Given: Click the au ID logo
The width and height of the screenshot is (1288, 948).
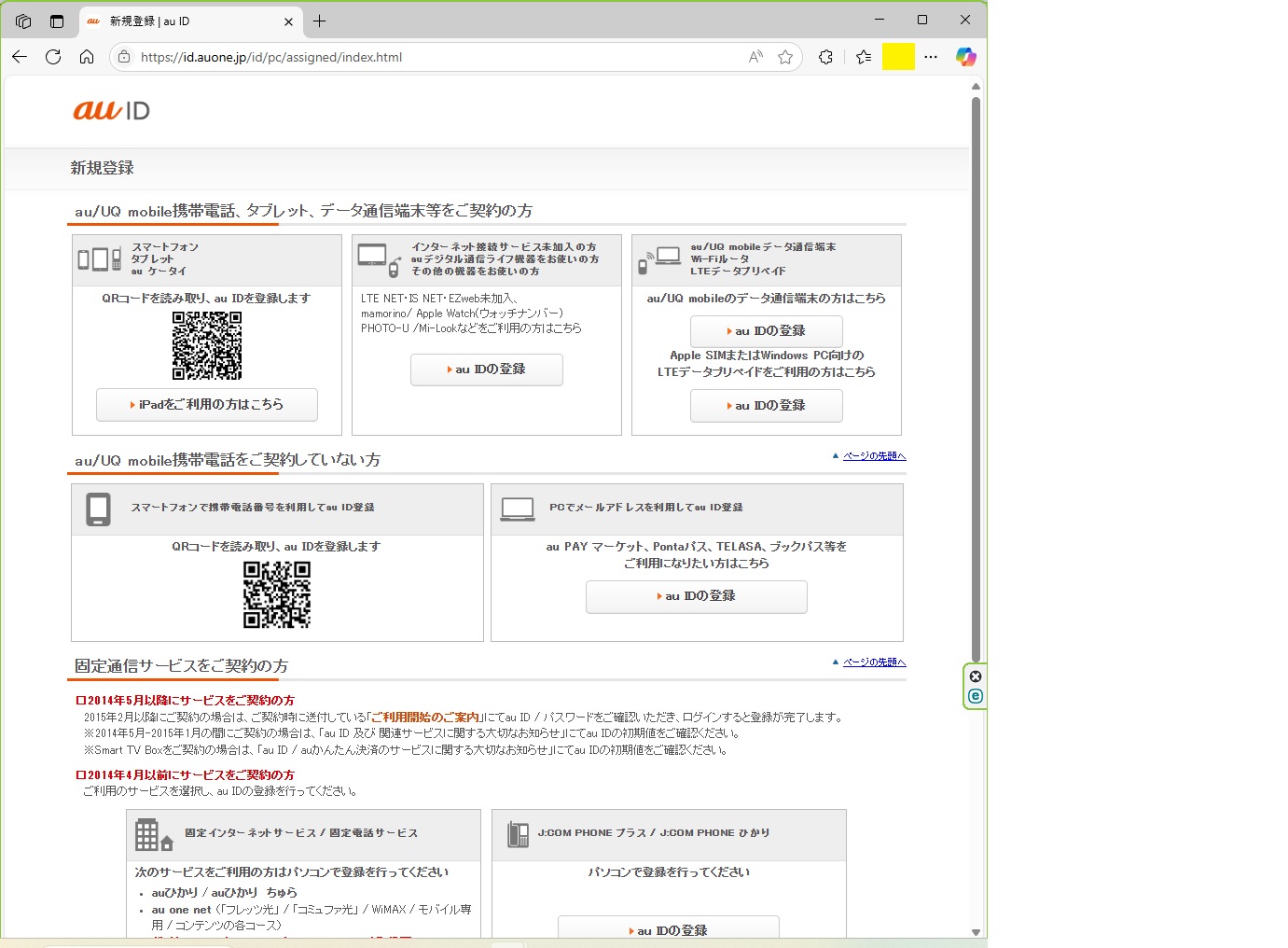Looking at the screenshot, I should tap(111, 110).
